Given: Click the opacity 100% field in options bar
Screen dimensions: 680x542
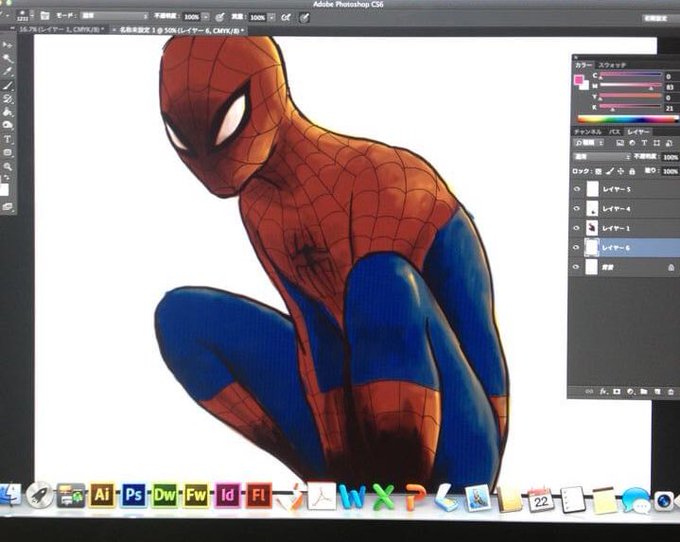Looking at the screenshot, I should (191, 17).
